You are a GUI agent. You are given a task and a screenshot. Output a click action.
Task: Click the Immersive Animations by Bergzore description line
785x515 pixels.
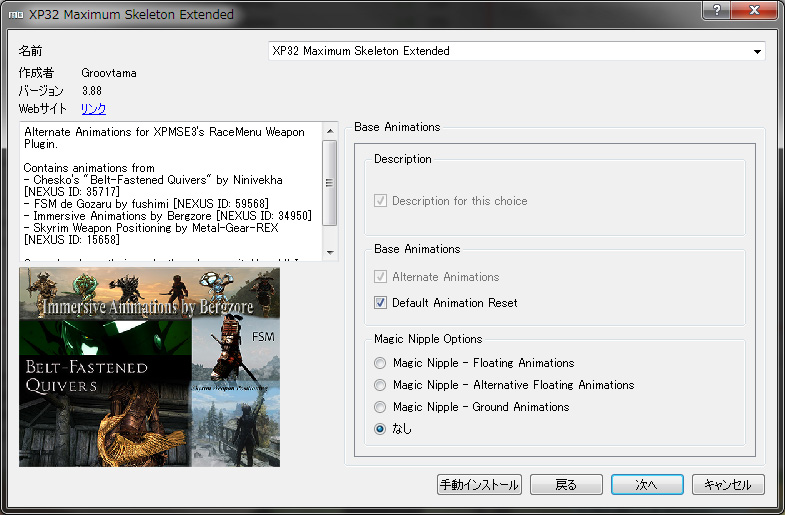coord(168,216)
